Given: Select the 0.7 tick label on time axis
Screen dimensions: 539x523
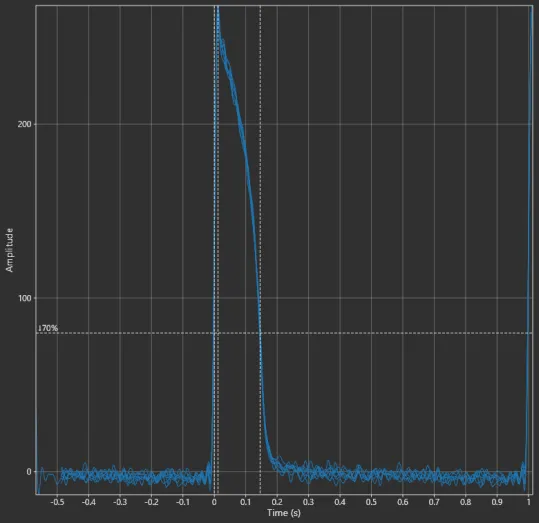Looking at the screenshot, I should tap(434, 502).
